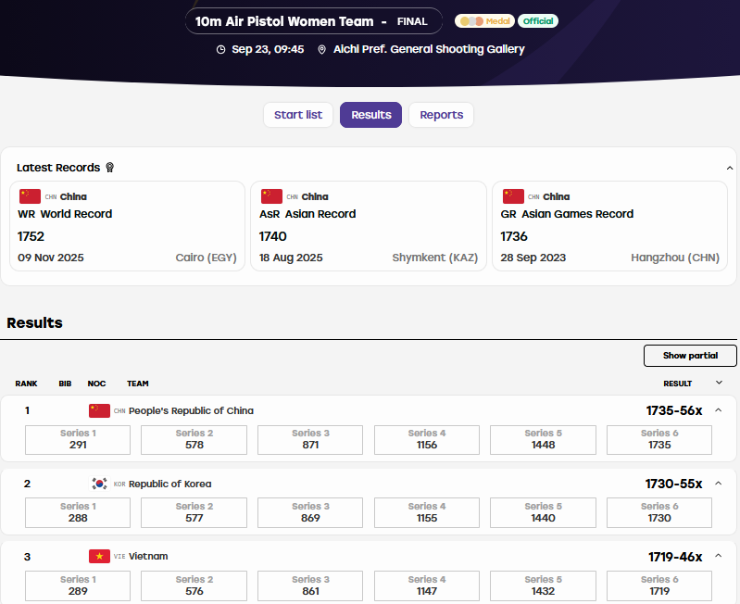Click the medal ribbon icon beside Latest Records
This screenshot has width=740, height=604.
click(x=109, y=168)
